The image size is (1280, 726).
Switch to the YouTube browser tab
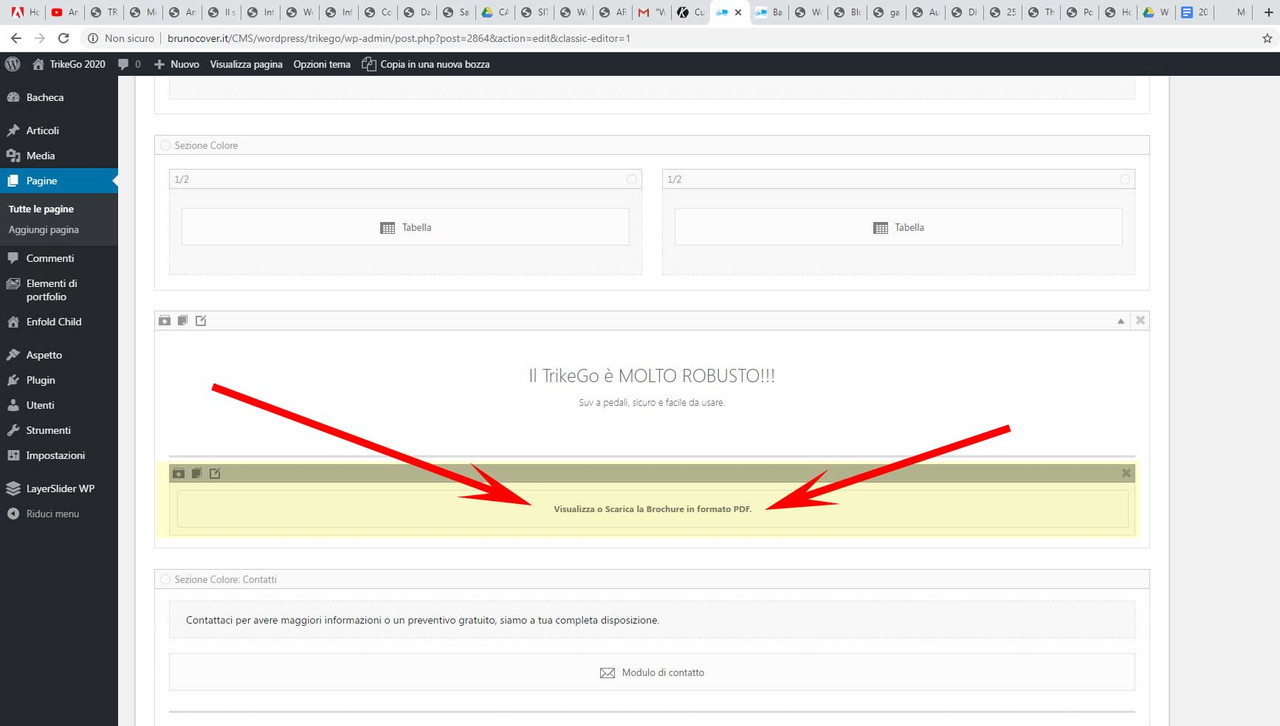pyautogui.click(x=65, y=12)
